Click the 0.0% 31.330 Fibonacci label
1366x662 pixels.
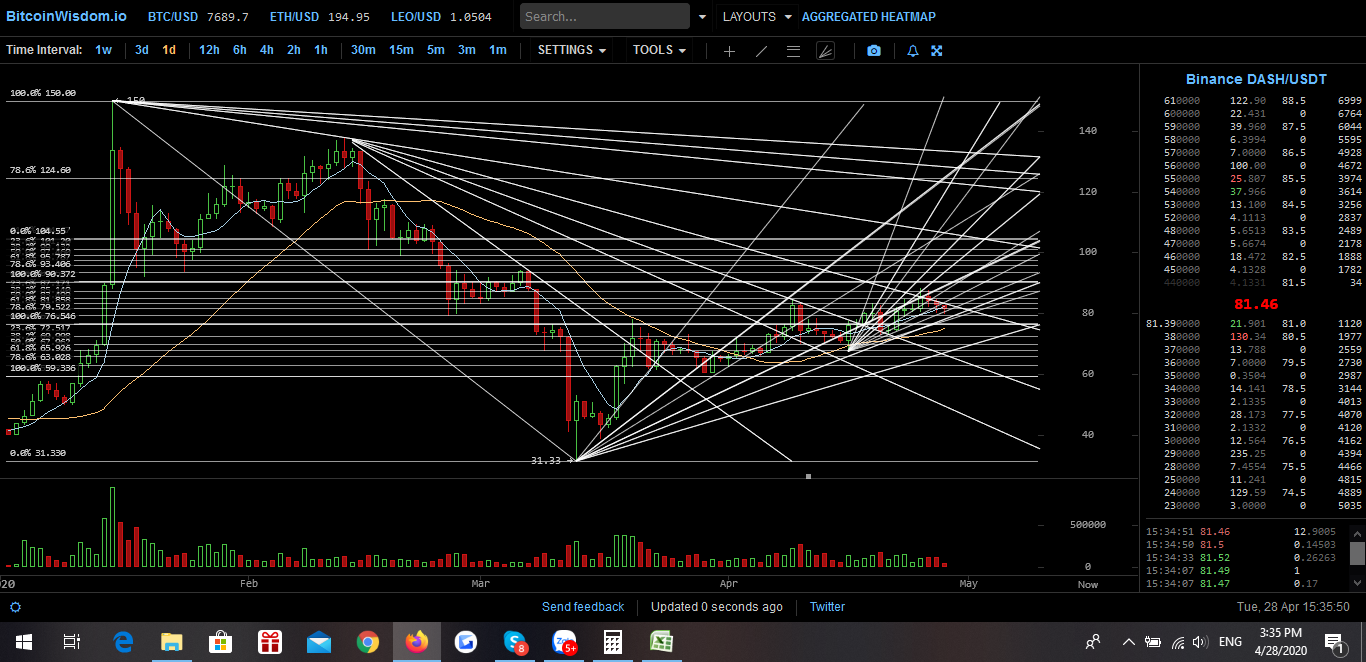[38, 453]
